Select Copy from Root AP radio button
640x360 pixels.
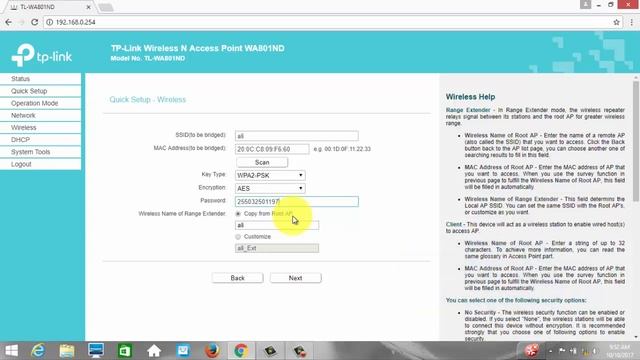click(238, 214)
